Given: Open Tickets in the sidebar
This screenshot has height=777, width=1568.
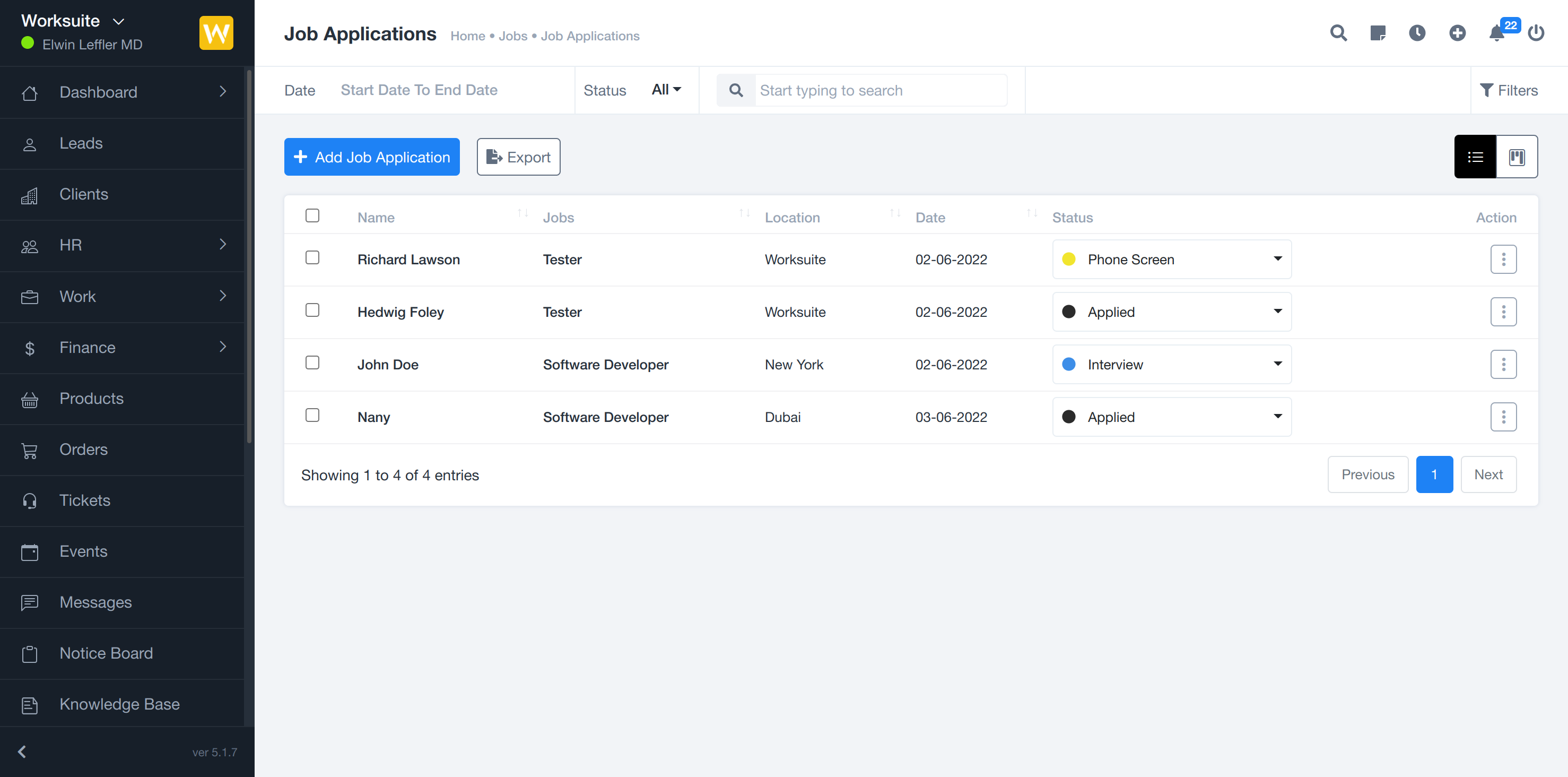Looking at the screenshot, I should [x=85, y=500].
